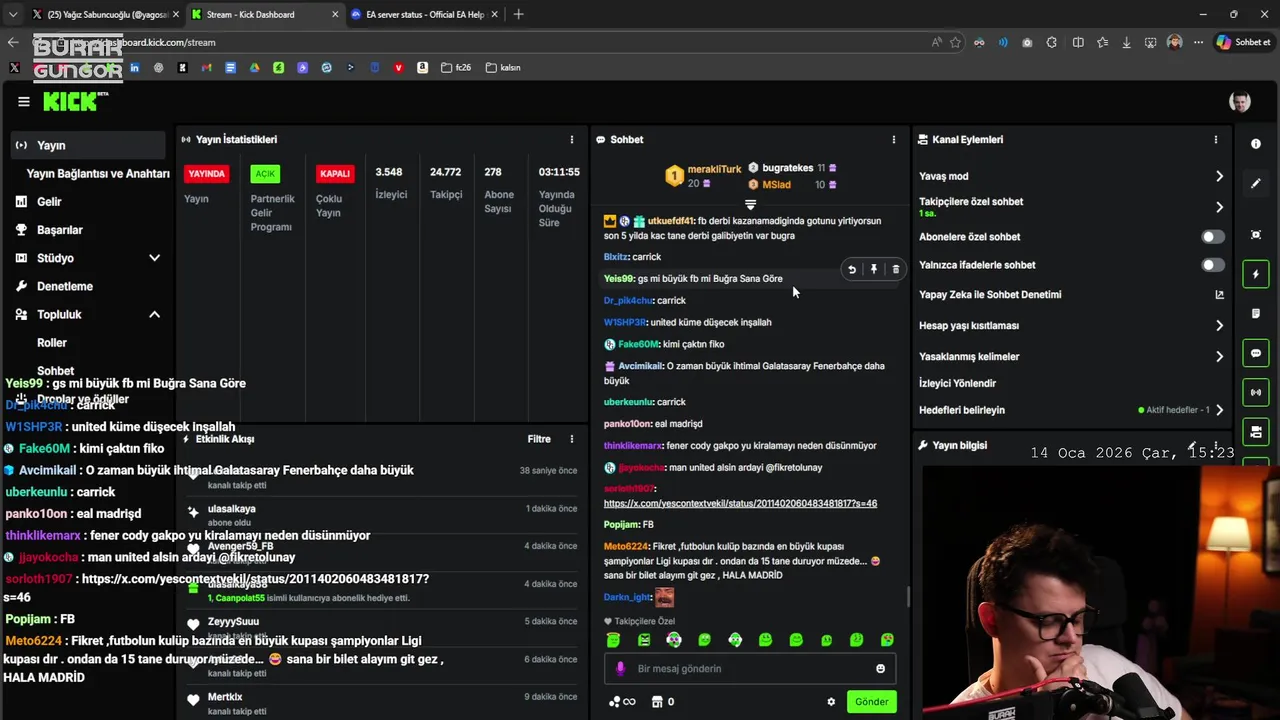Open the fc26 bookmarks folder

[455, 68]
